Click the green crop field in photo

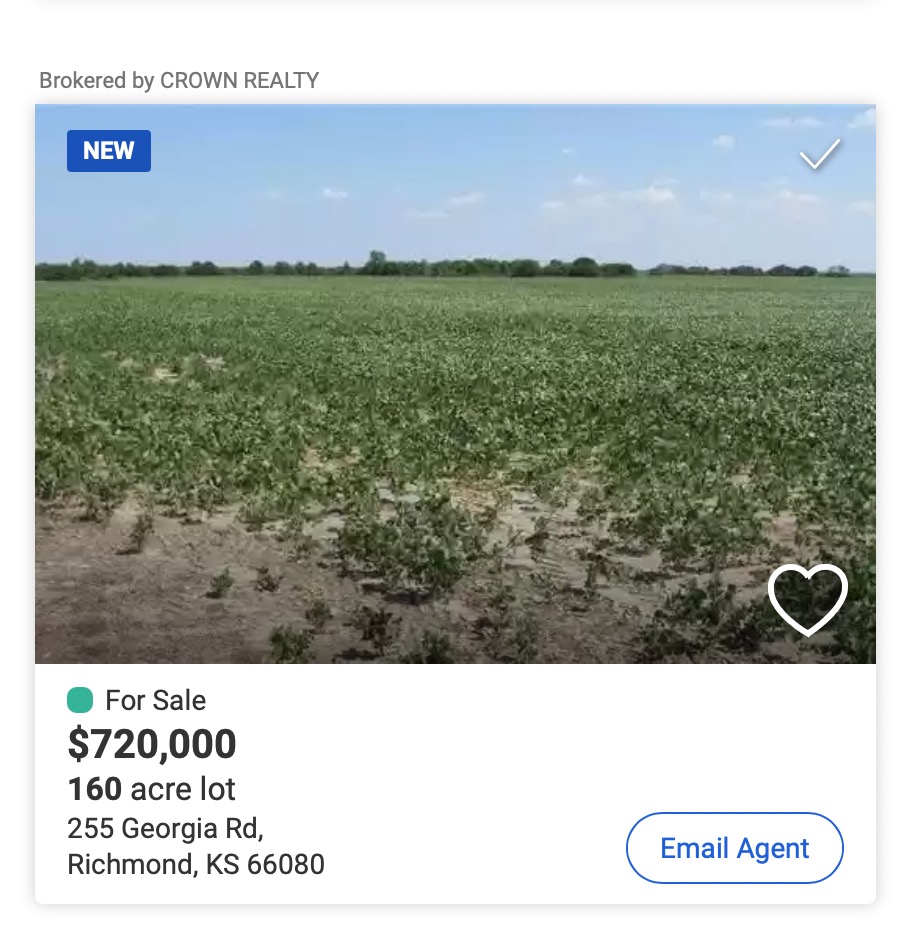pyautogui.click(x=500, y=380)
